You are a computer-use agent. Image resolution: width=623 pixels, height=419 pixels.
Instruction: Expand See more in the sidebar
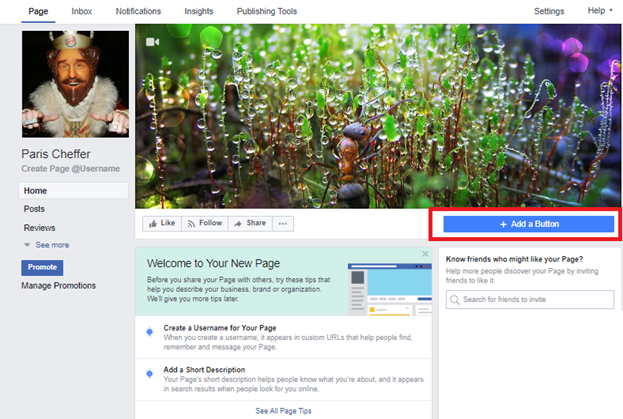tap(47, 245)
